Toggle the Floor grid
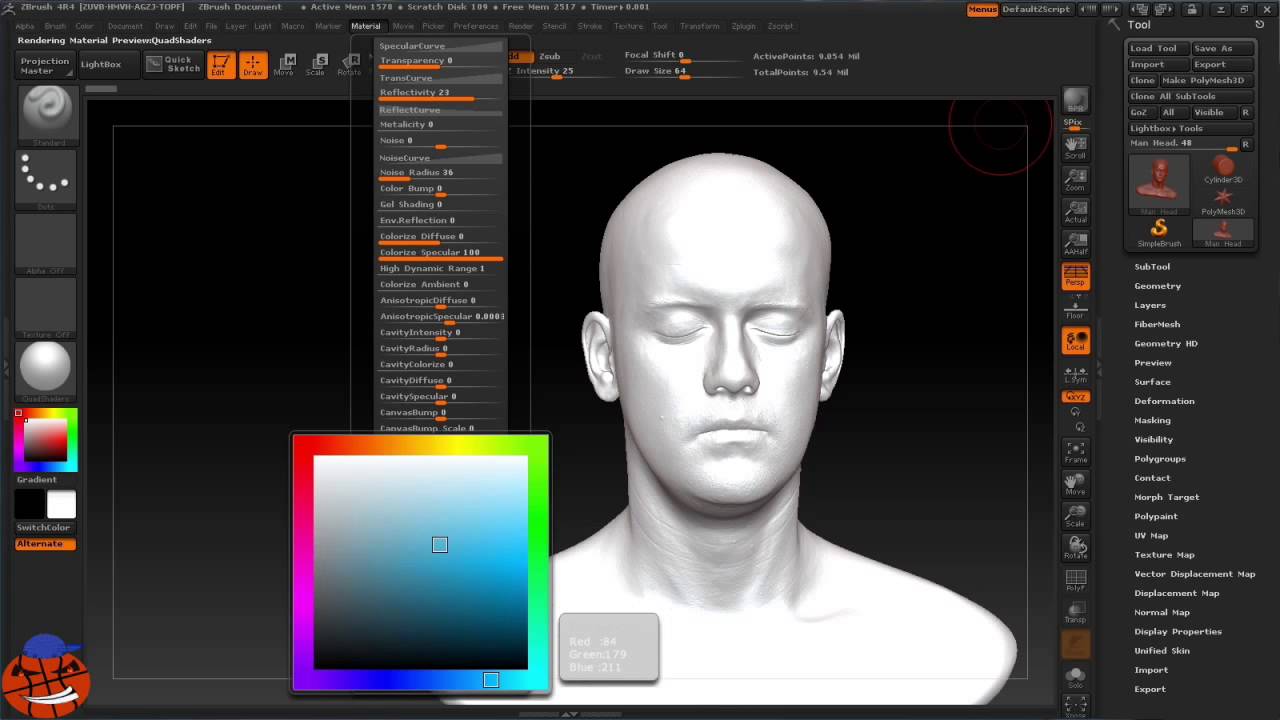This screenshot has width=1280, height=720. click(1075, 307)
